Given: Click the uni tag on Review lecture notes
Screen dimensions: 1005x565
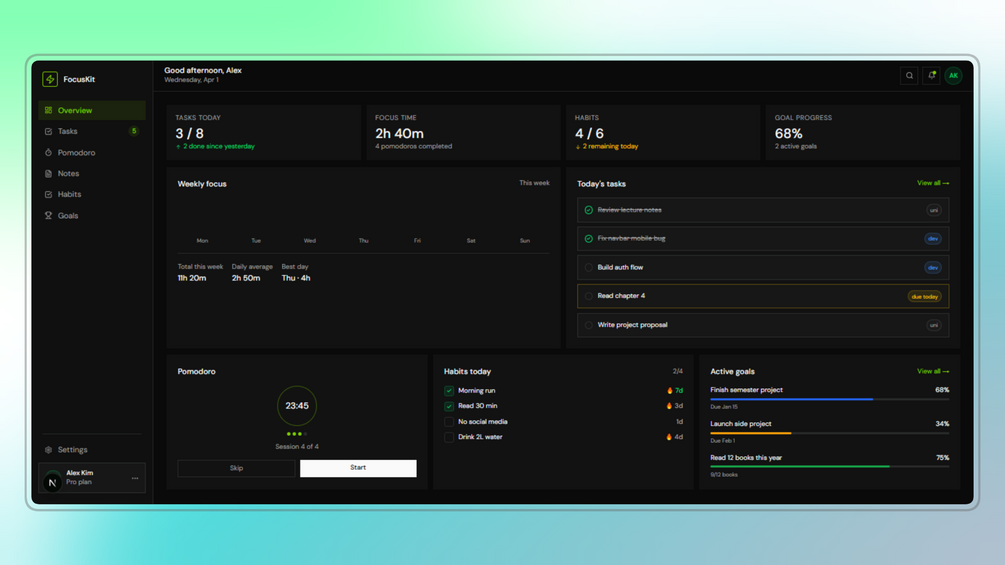Looking at the screenshot, I should pyautogui.click(x=934, y=210).
